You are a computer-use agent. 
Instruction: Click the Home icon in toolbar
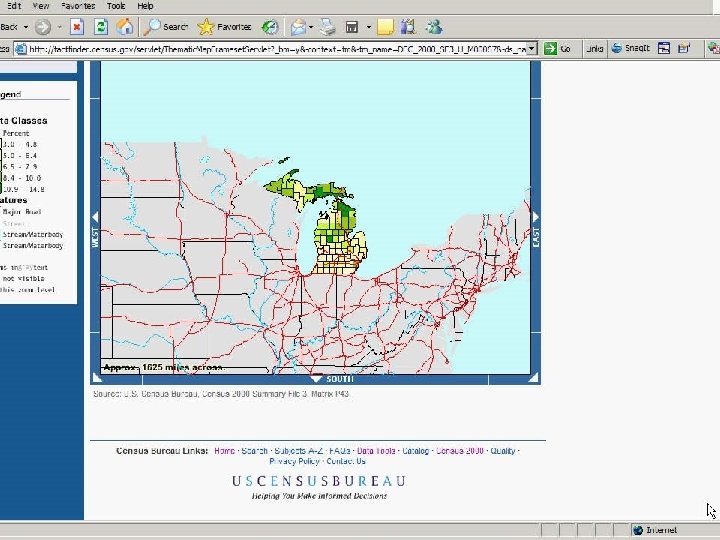(x=124, y=27)
